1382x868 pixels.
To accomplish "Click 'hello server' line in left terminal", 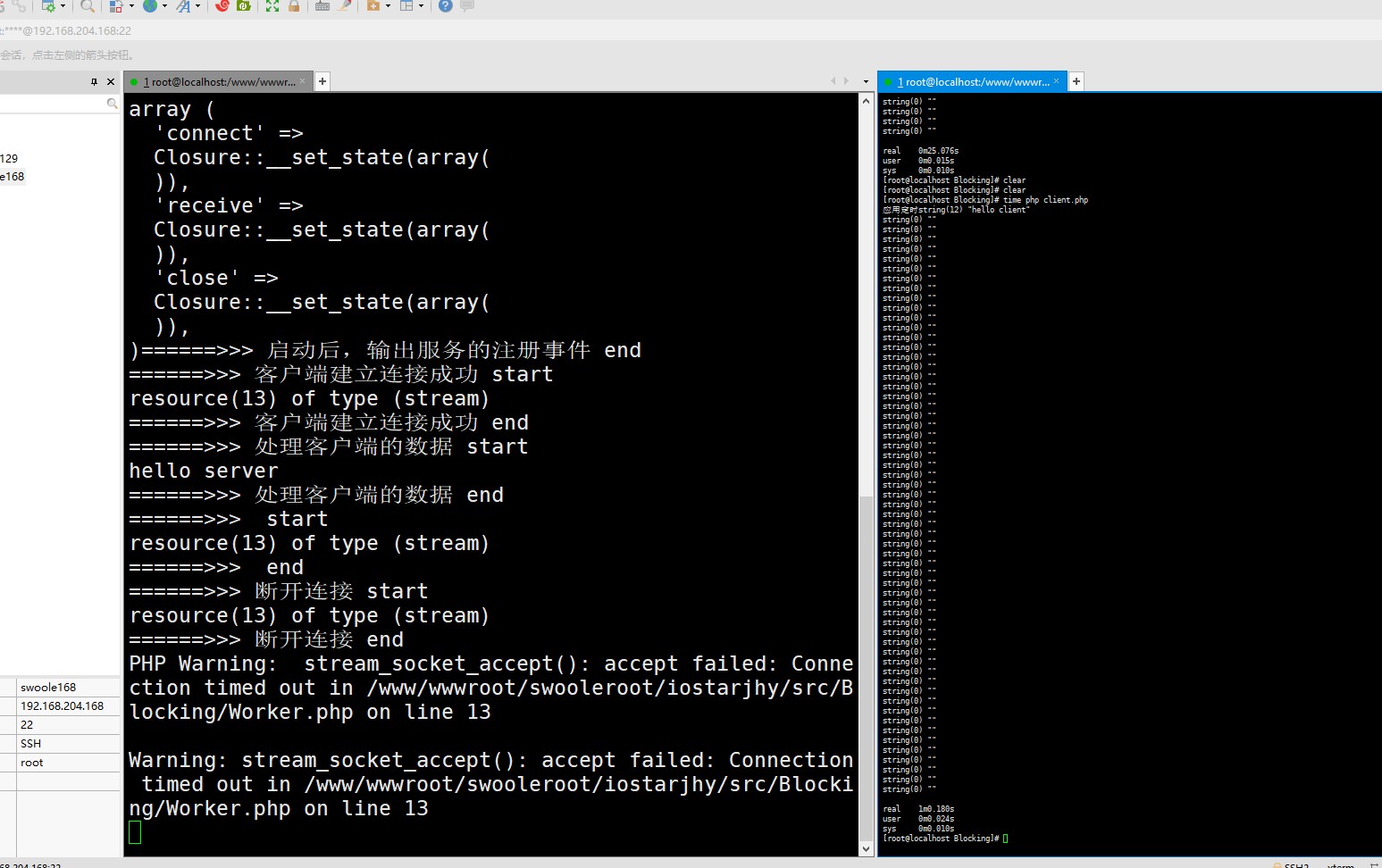I will 204,471.
